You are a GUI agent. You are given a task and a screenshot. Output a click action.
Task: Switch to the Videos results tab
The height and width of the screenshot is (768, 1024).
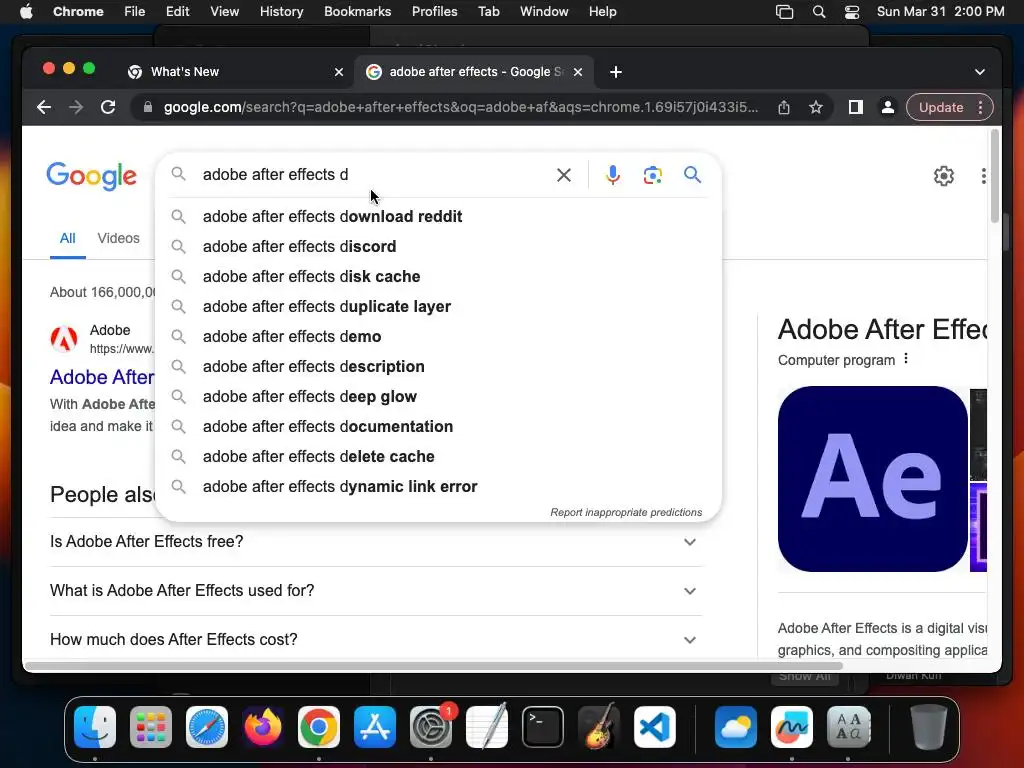[118, 238]
